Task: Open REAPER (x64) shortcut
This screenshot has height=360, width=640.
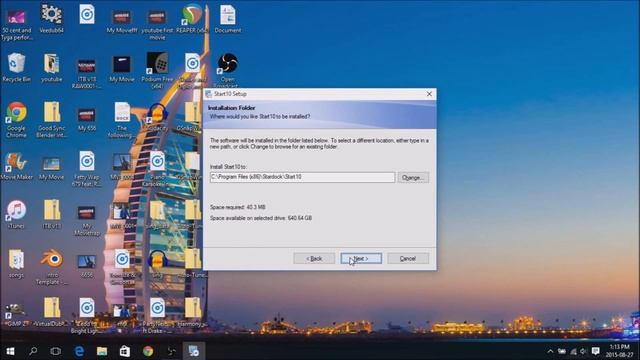Action: pyautogui.click(x=192, y=19)
